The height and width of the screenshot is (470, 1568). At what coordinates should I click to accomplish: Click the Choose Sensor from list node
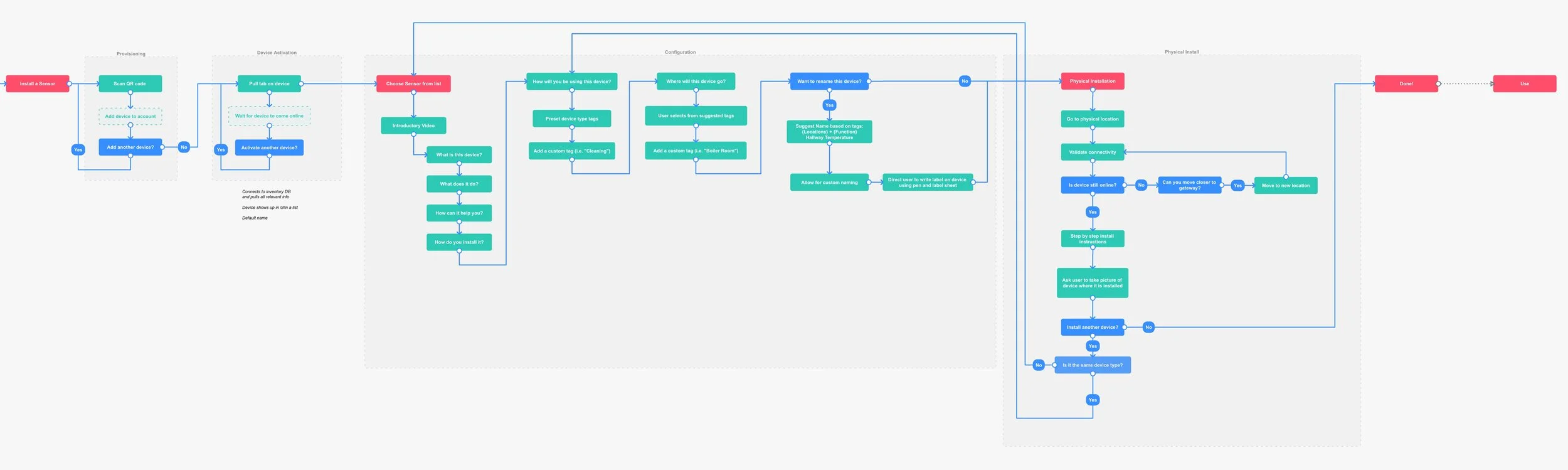point(413,83)
